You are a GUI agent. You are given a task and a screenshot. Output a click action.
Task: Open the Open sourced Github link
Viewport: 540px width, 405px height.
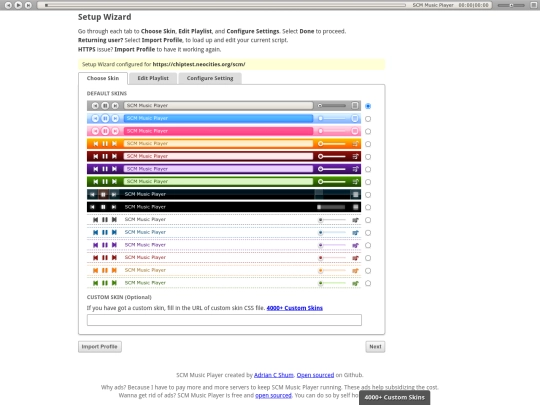[x=315, y=375]
